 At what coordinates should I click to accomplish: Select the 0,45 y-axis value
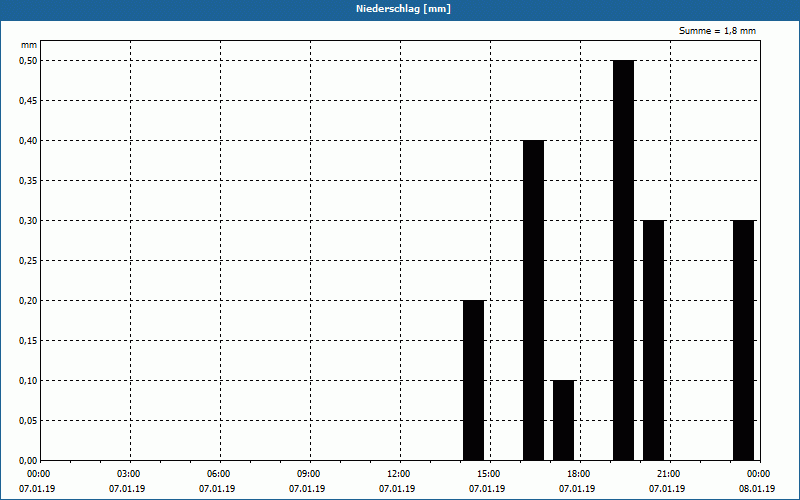coord(28,101)
